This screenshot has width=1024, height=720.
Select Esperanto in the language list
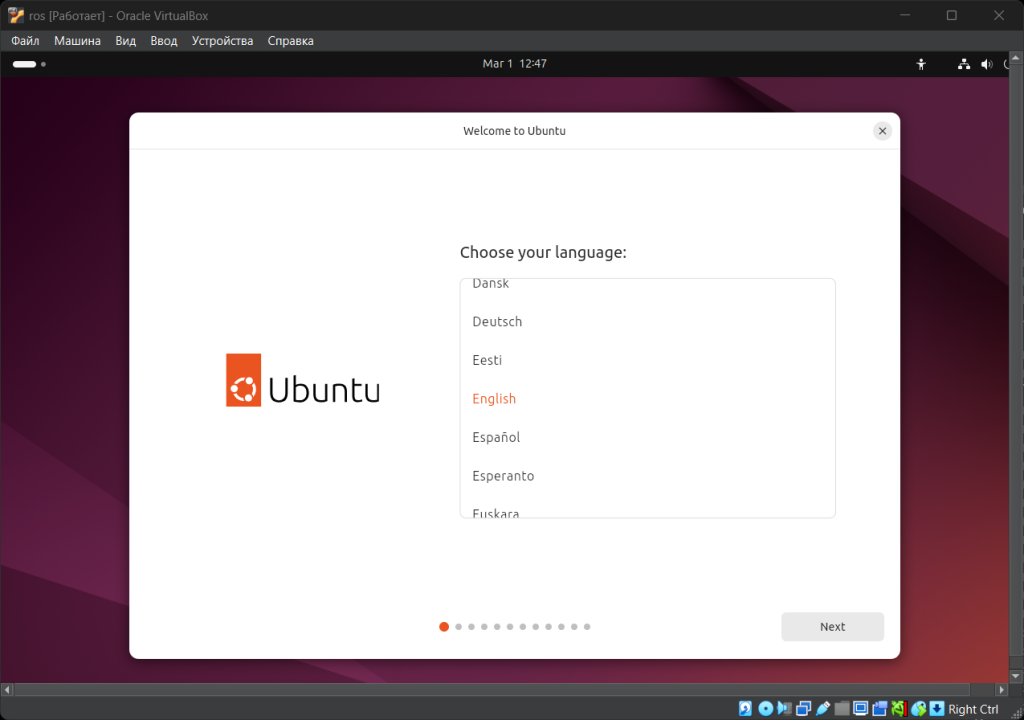[x=647, y=476]
